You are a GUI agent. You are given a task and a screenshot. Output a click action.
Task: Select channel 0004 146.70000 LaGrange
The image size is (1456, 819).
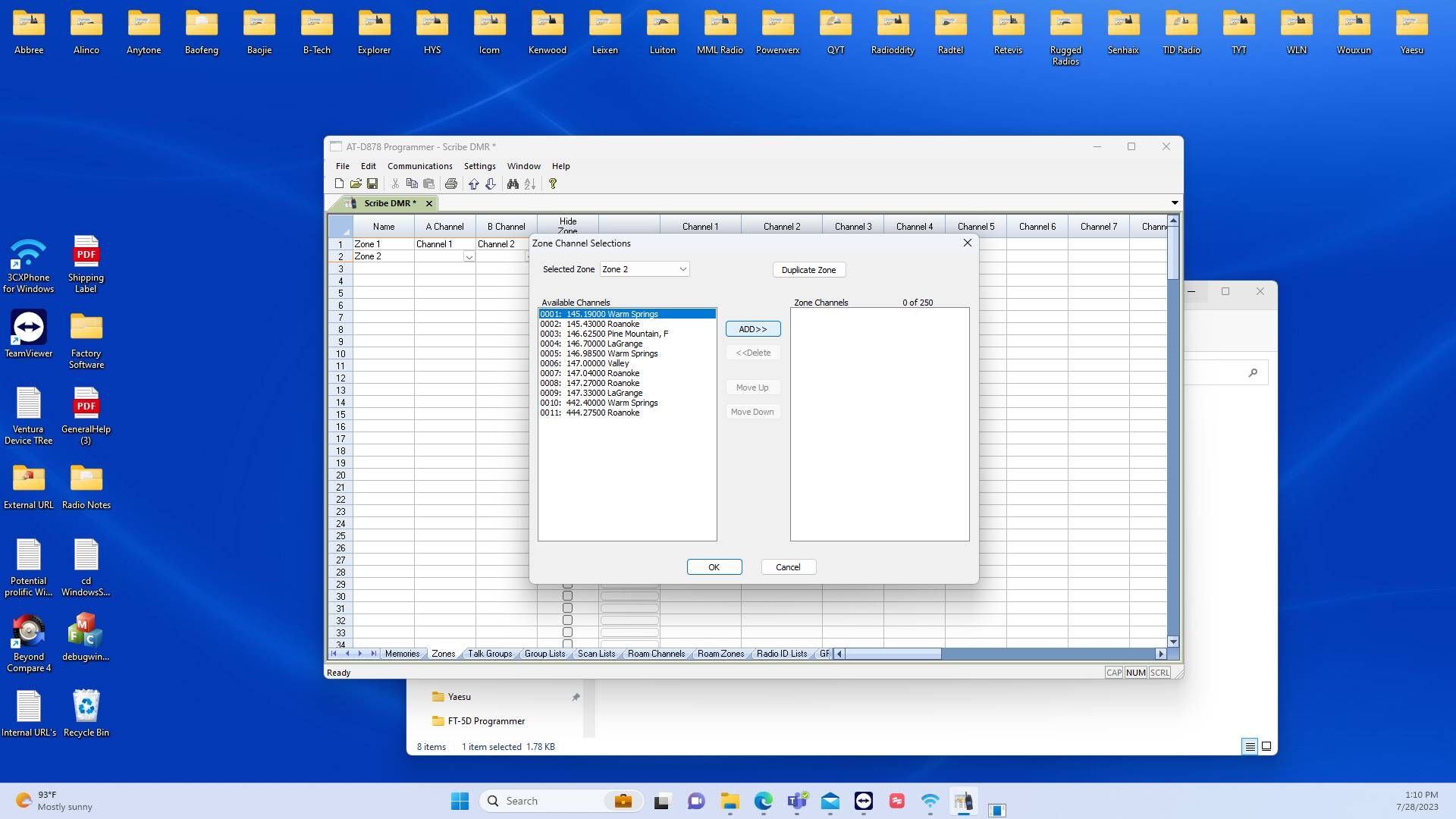[x=627, y=344]
